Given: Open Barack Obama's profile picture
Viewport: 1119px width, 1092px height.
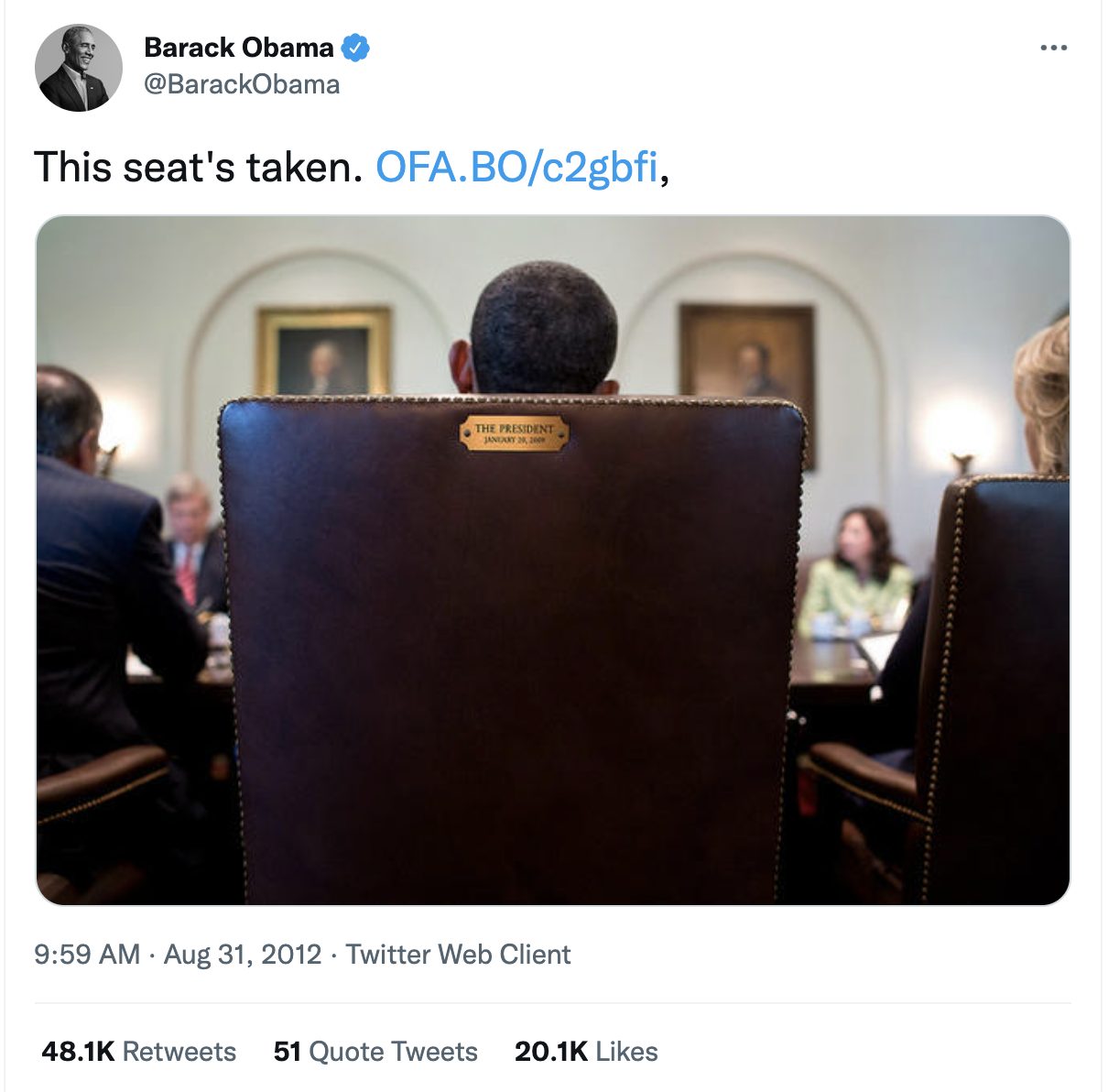Looking at the screenshot, I should [78, 68].
